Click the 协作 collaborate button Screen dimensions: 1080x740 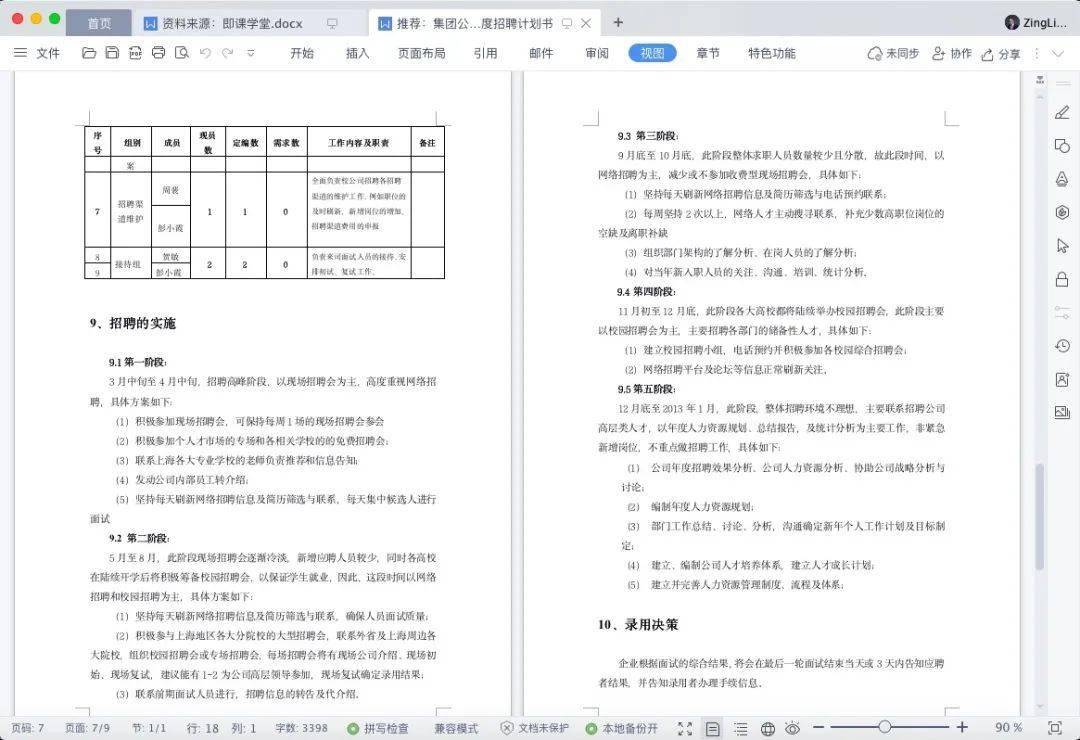tap(952, 53)
